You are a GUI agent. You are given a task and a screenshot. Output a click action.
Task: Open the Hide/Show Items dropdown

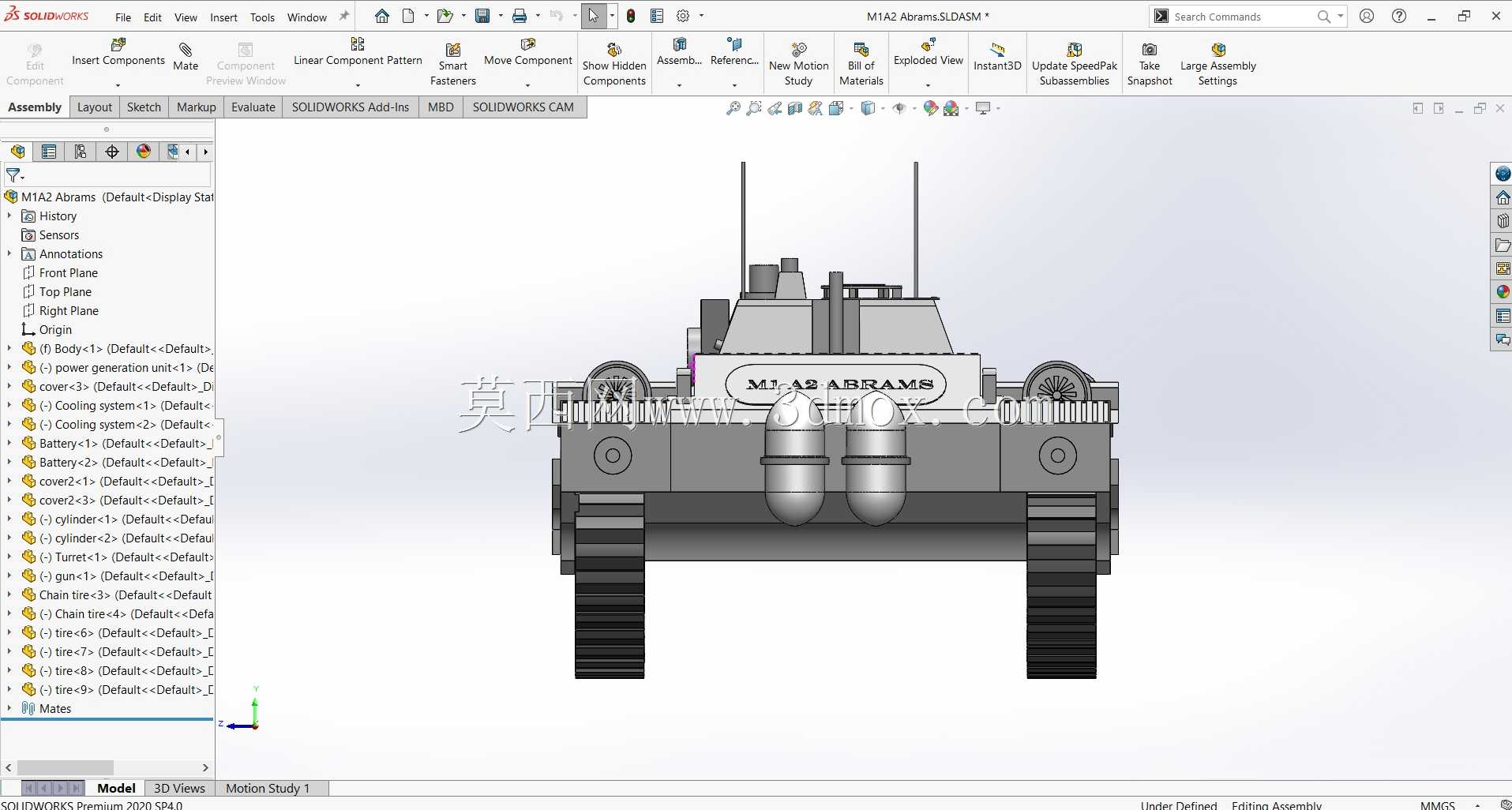[914, 109]
